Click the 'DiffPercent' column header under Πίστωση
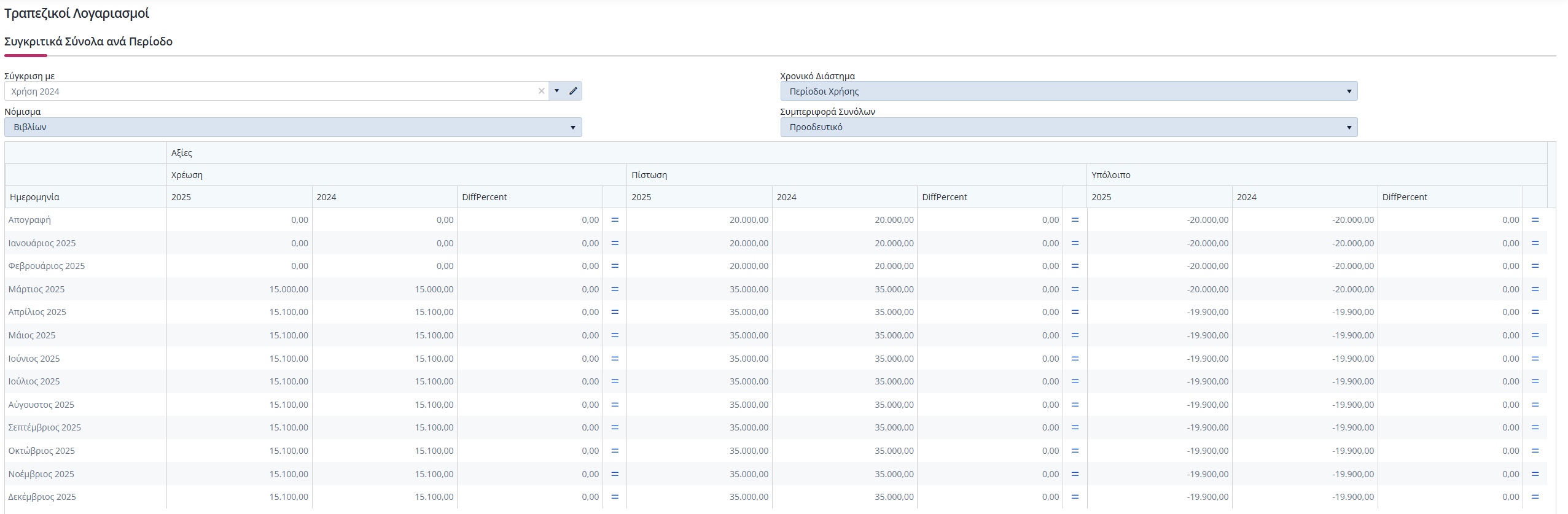The height and width of the screenshot is (514, 1568). coord(990,197)
